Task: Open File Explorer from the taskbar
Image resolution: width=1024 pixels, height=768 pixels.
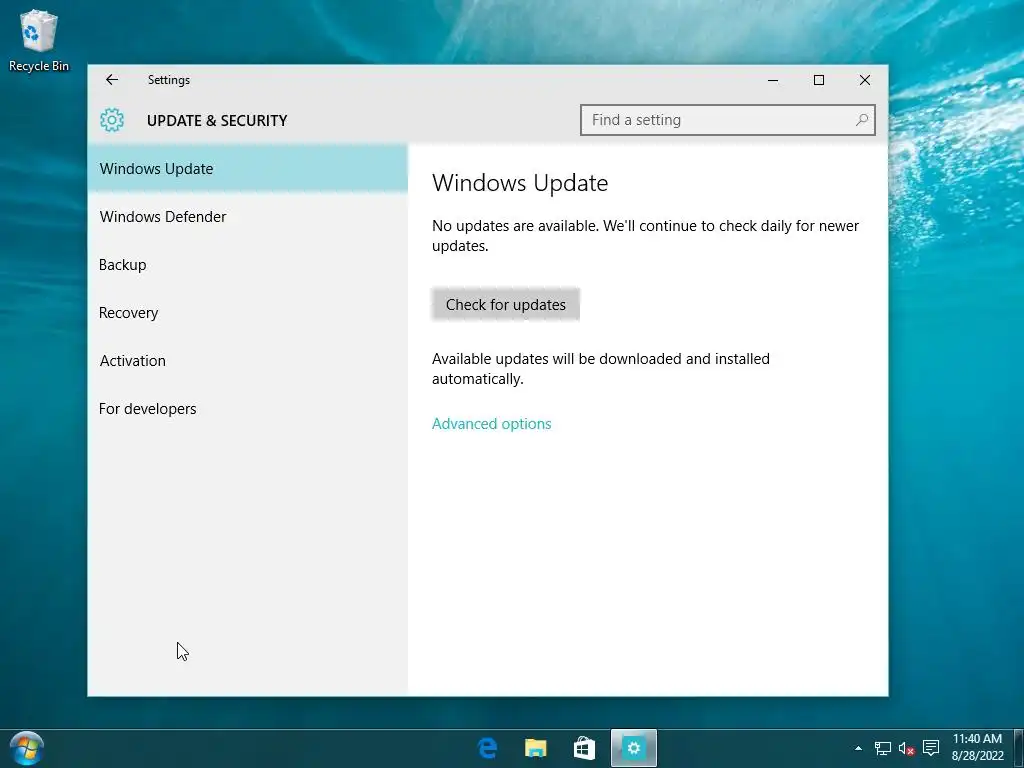Action: pyautogui.click(x=536, y=748)
